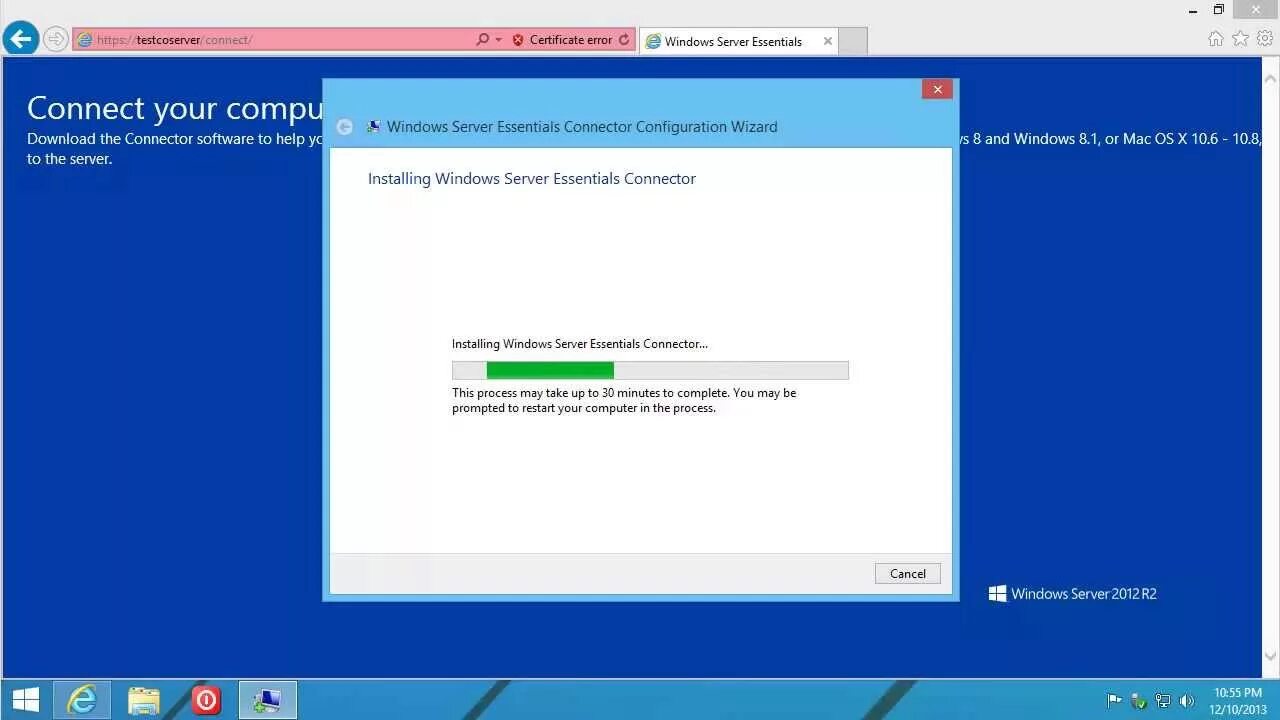Minimize the Internet Explorer window
The height and width of the screenshot is (720, 1280).
coord(1193,10)
